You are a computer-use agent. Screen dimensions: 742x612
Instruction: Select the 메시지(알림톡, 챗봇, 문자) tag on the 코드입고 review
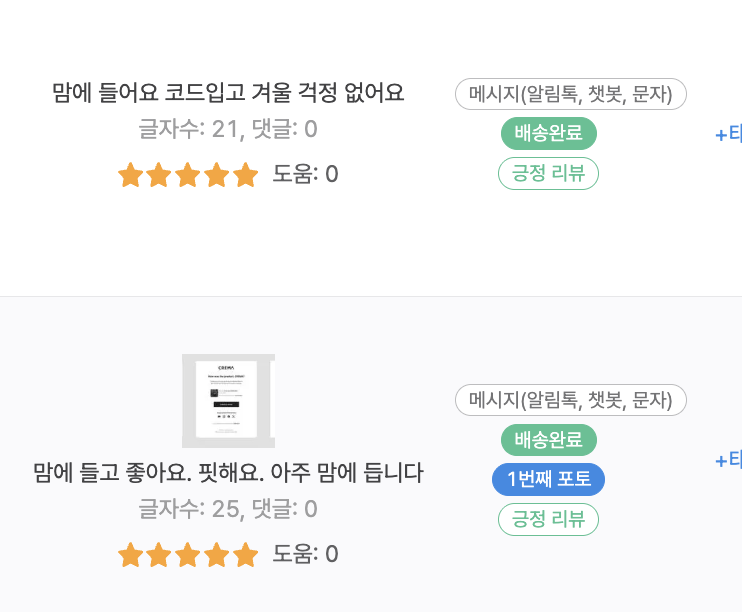[x=570, y=94]
